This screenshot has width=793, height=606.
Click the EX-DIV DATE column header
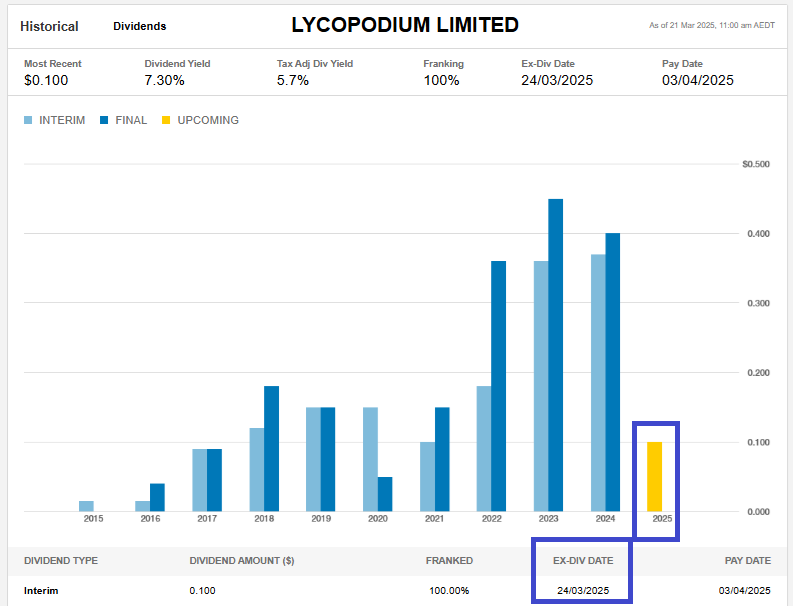(583, 560)
